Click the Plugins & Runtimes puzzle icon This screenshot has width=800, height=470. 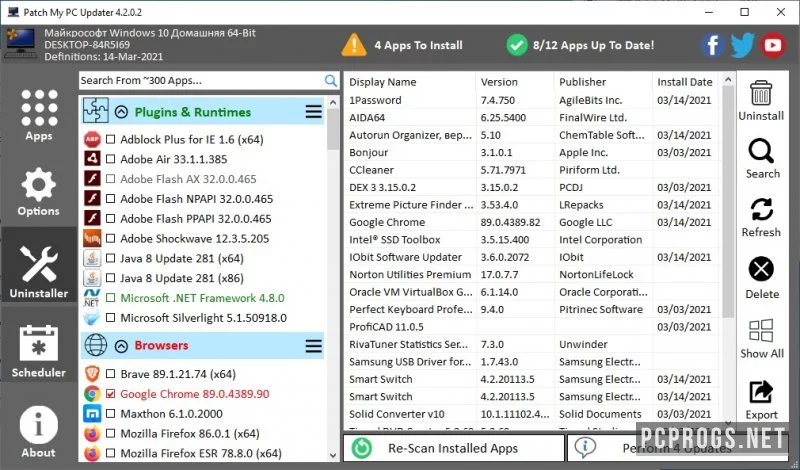point(95,111)
